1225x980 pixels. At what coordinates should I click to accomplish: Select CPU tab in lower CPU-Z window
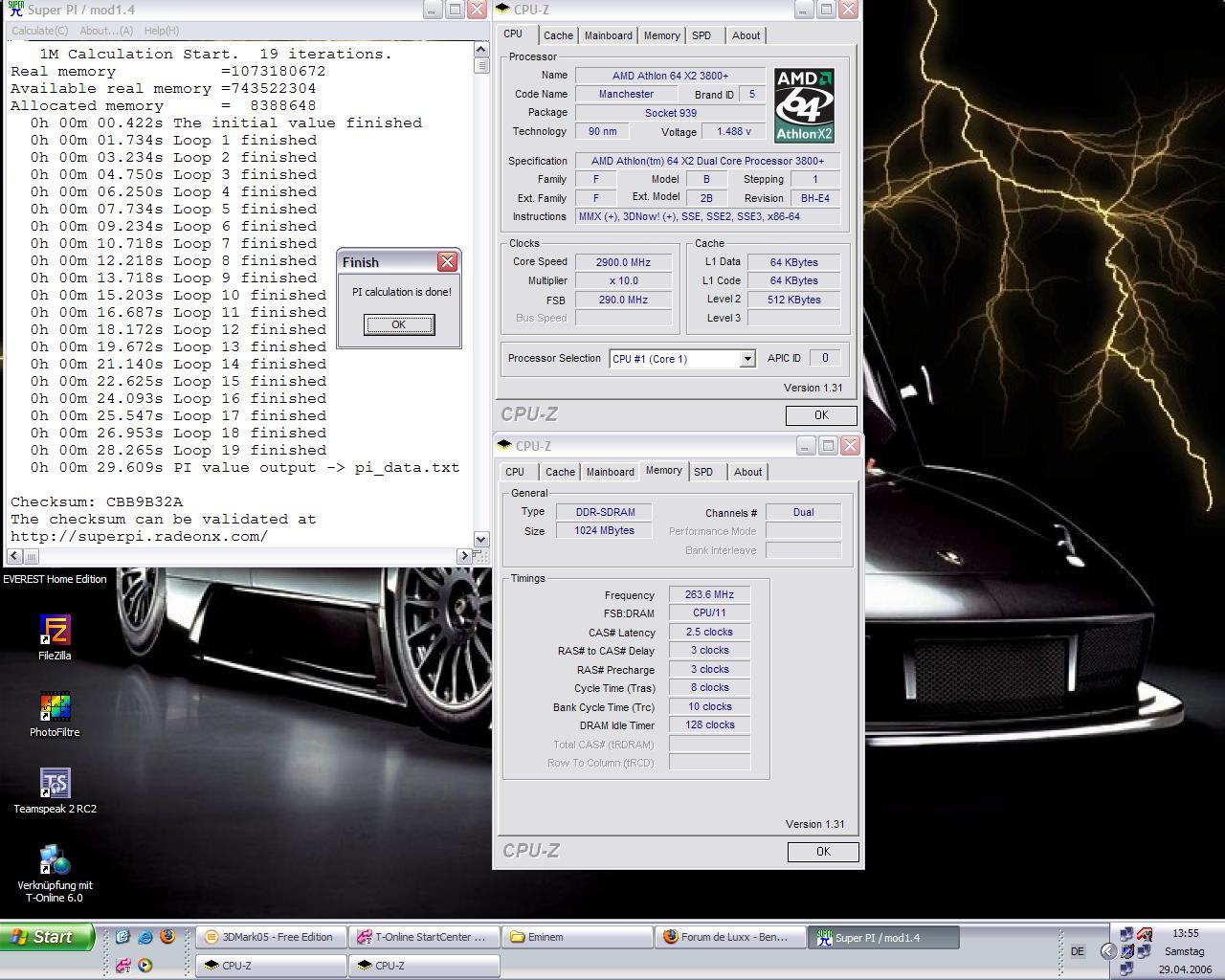(515, 472)
